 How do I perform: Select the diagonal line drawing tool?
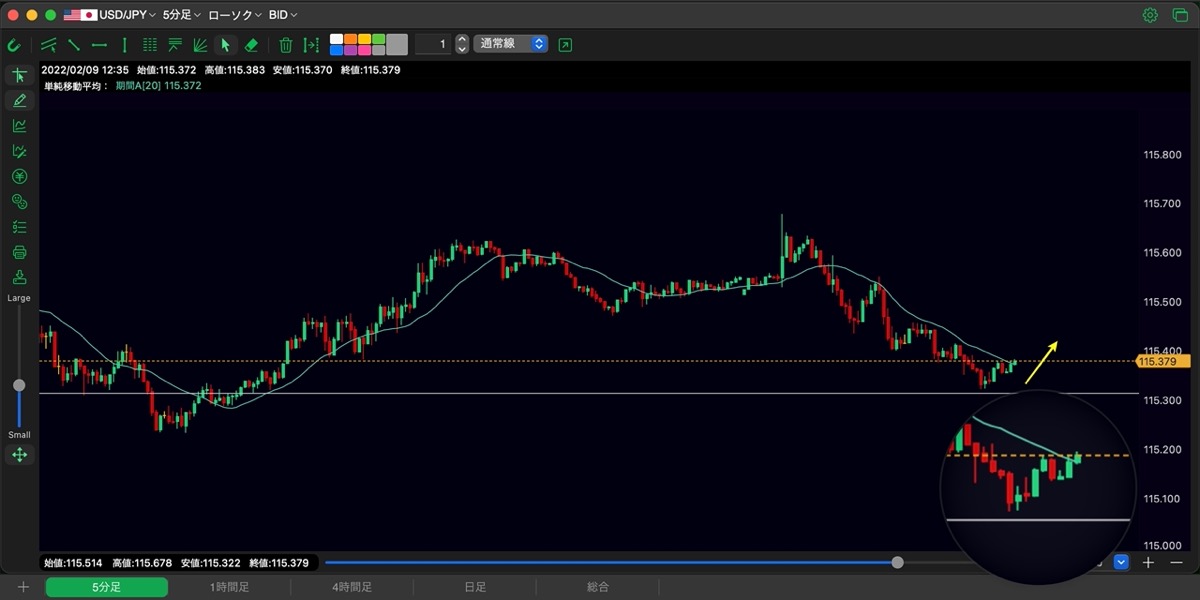click(74, 45)
